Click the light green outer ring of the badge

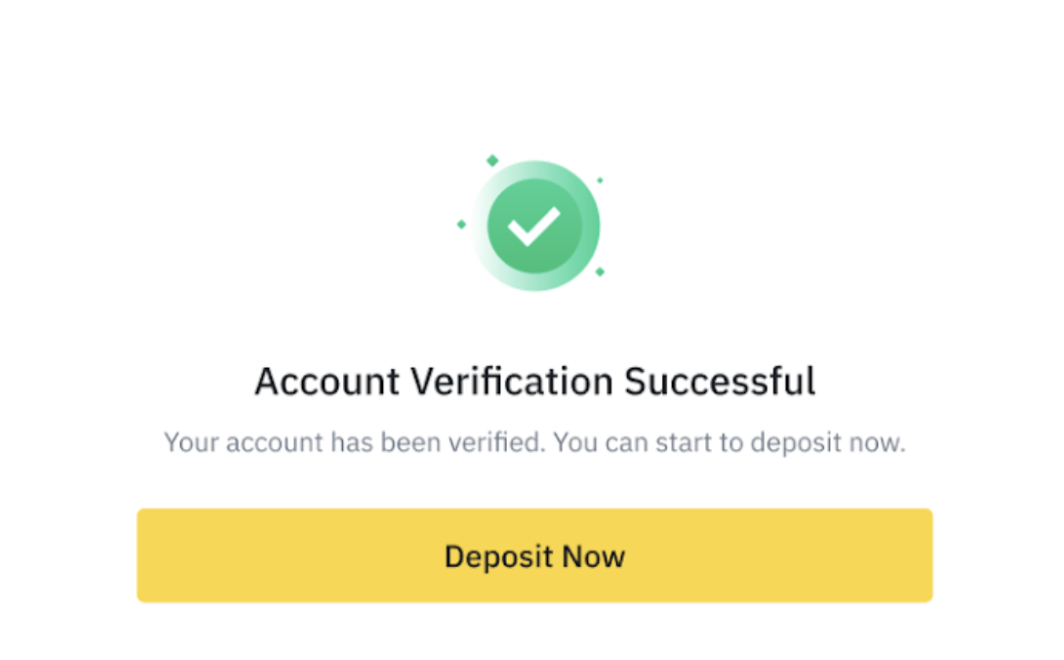[x=592, y=226]
